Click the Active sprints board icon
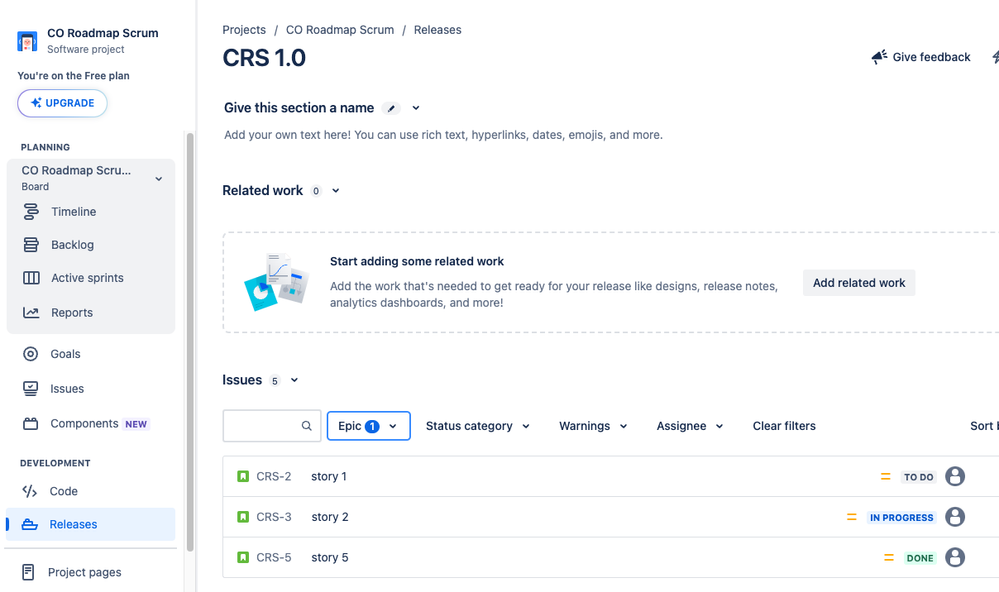This screenshot has height=592, width=999. click(x=31, y=278)
